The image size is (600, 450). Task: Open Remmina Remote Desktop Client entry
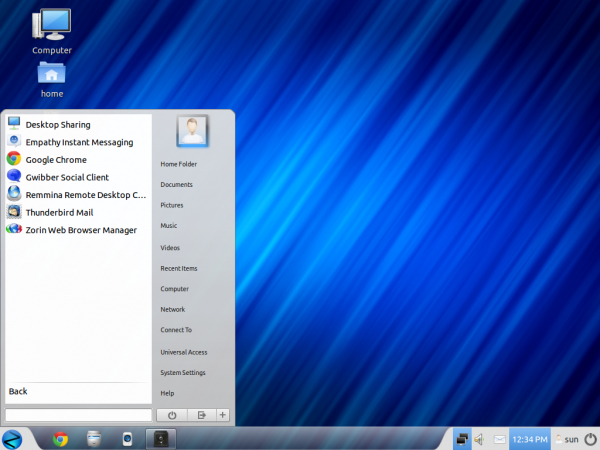pos(78,195)
